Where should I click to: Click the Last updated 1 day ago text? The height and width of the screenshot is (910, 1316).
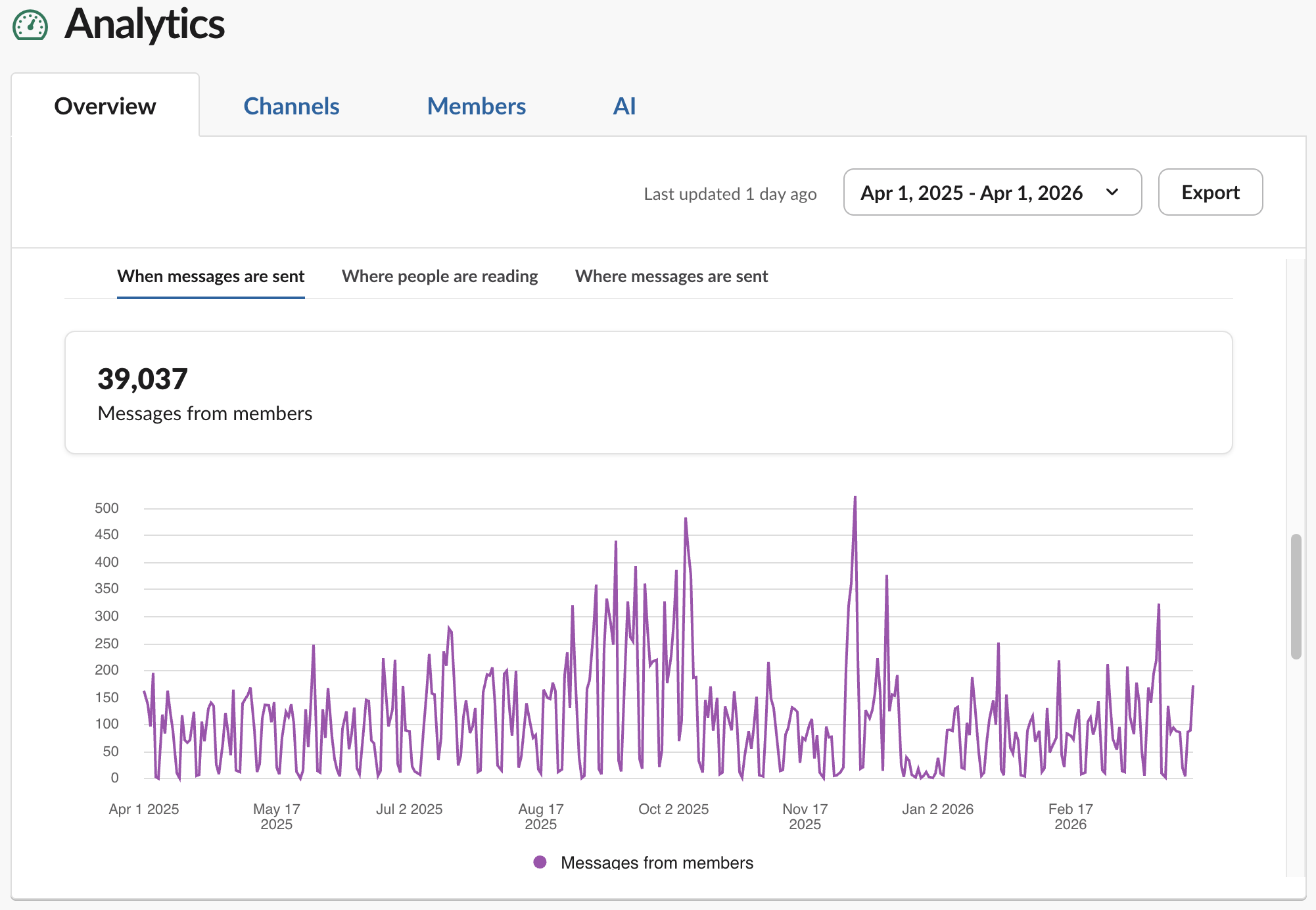coord(730,193)
